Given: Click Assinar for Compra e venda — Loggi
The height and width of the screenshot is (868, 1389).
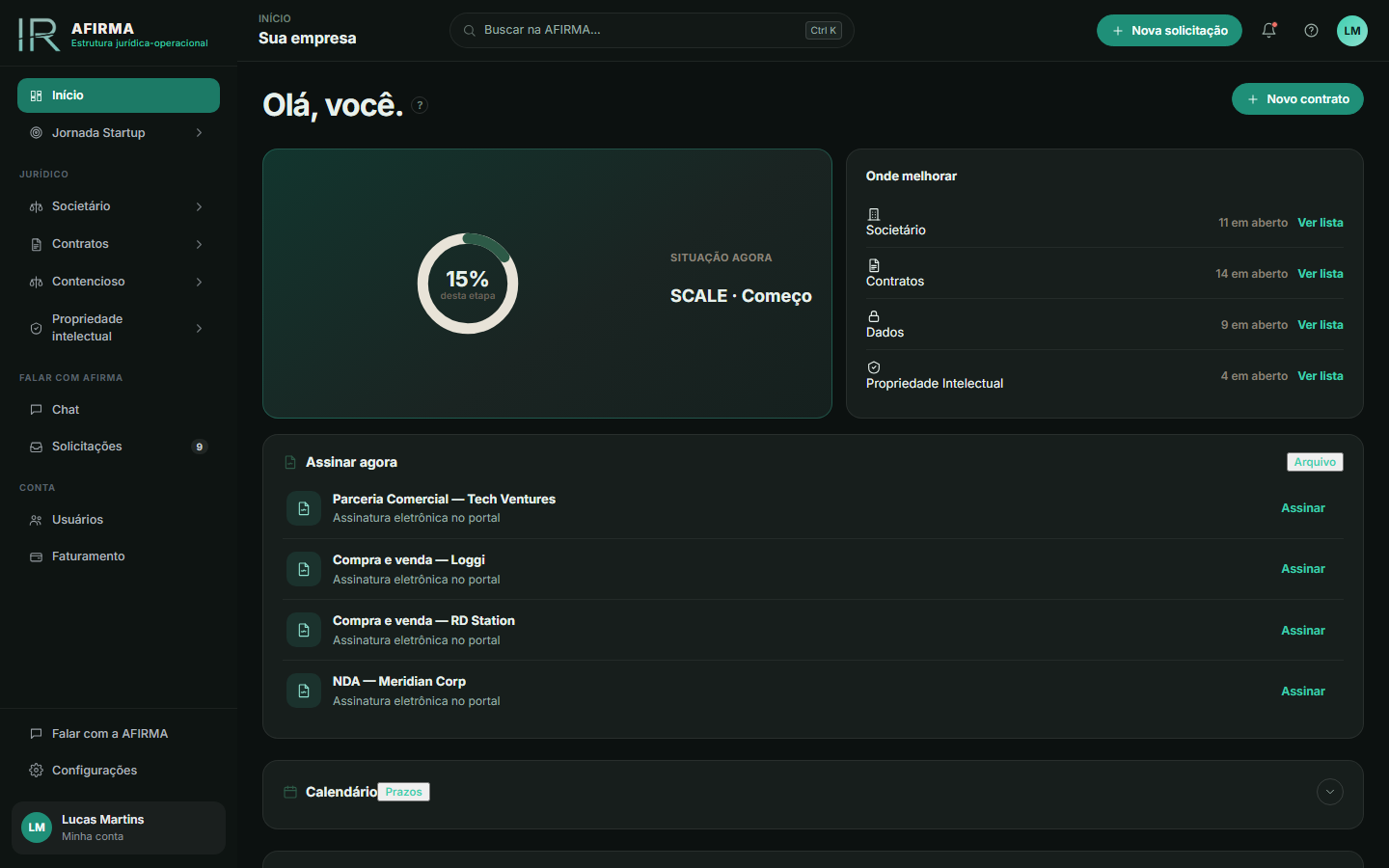Looking at the screenshot, I should 1303,569.
